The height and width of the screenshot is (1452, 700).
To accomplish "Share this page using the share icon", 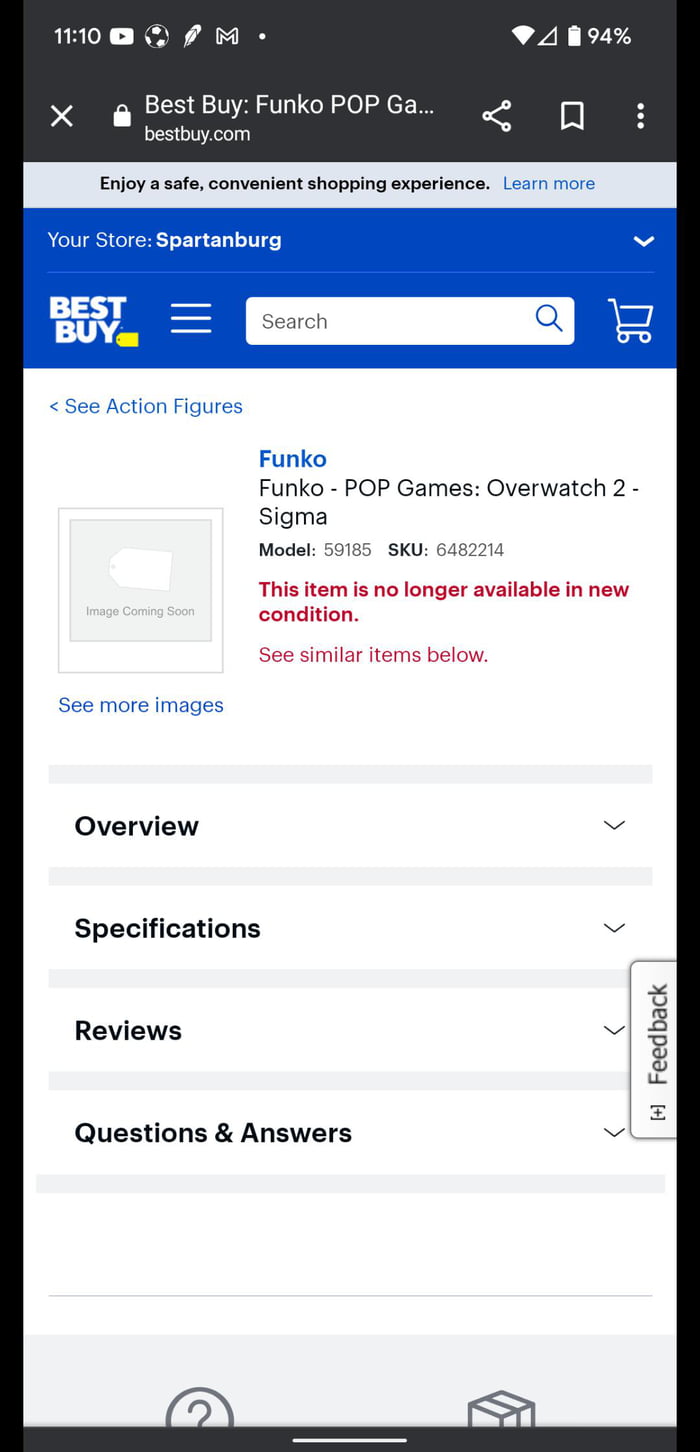I will point(496,115).
